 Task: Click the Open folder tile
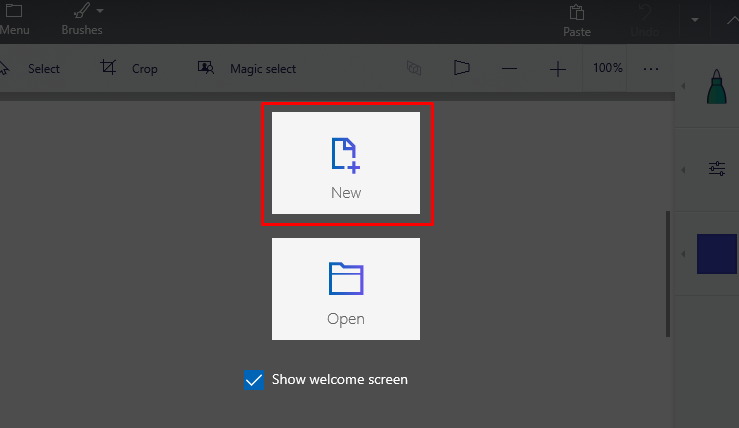pos(346,289)
